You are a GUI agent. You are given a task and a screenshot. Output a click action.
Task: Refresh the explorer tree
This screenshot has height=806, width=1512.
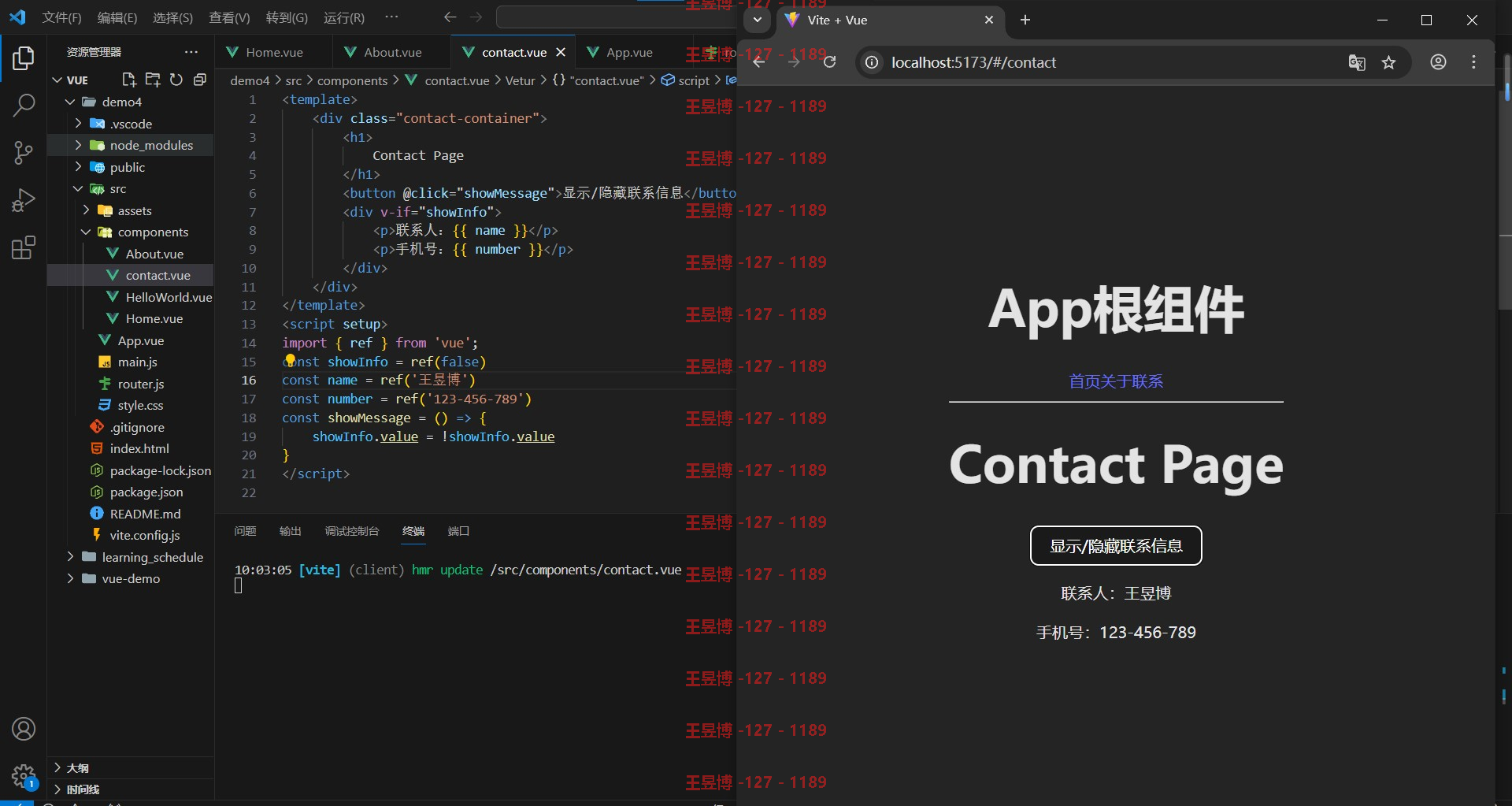pos(176,80)
